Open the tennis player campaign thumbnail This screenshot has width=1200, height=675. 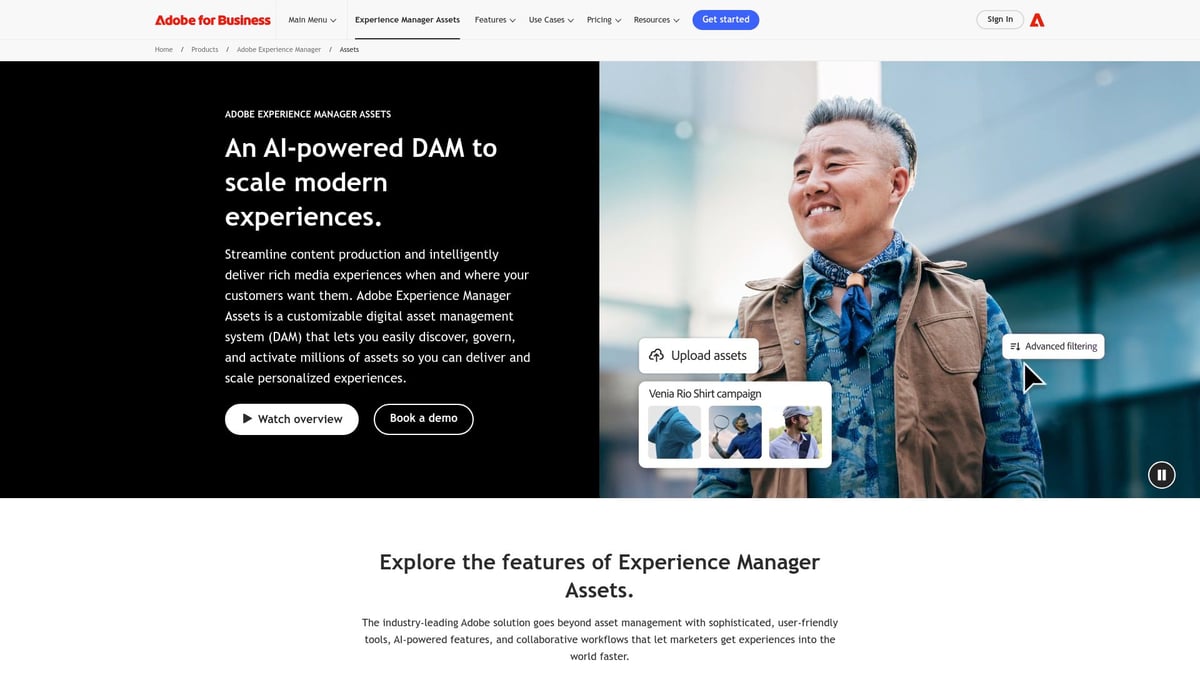click(735, 432)
